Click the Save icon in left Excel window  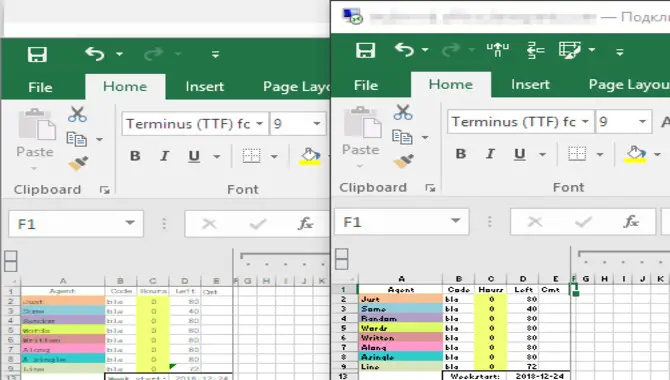click(x=37, y=54)
